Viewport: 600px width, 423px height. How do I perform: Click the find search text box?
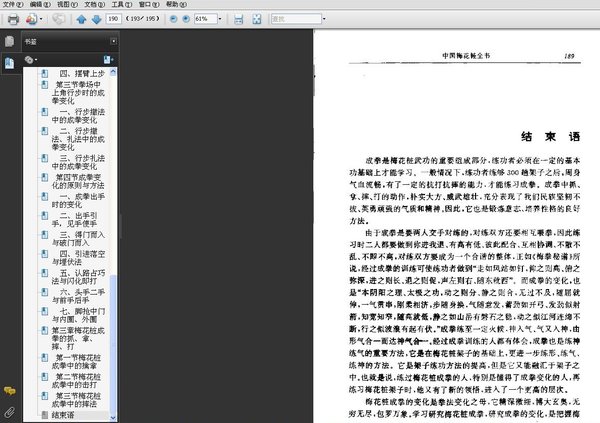tap(296, 19)
